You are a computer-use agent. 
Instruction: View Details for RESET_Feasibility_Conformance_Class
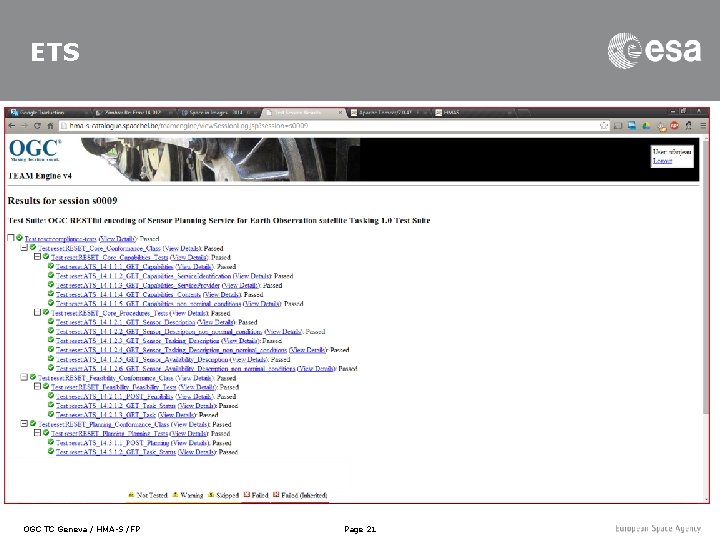(x=195, y=378)
